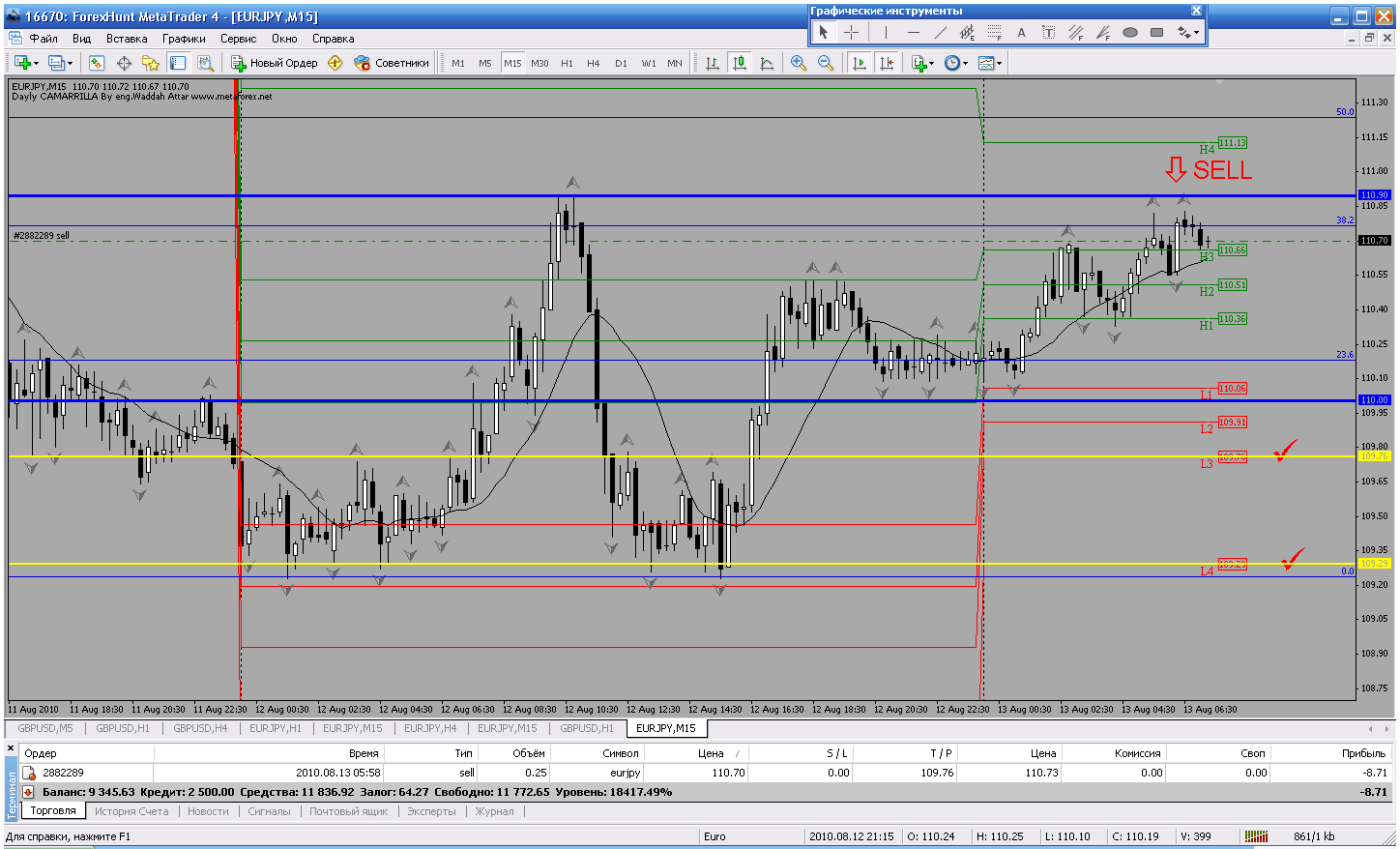Viewport: 1400px width, 849px height.
Task: Toggle the Market Watch window
Action: (x=97, y=63)
